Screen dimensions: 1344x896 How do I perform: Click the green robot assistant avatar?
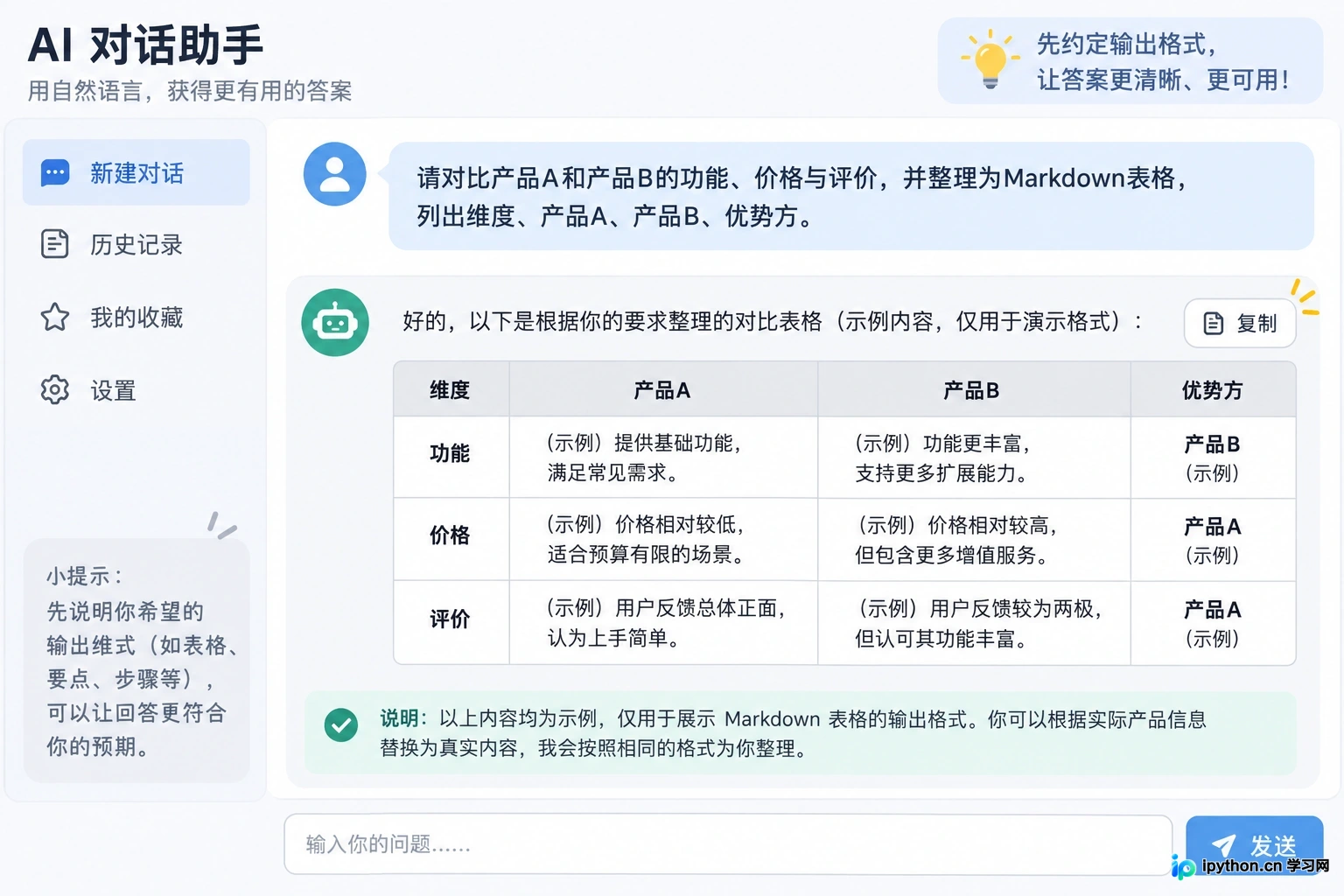coord(335,323)
